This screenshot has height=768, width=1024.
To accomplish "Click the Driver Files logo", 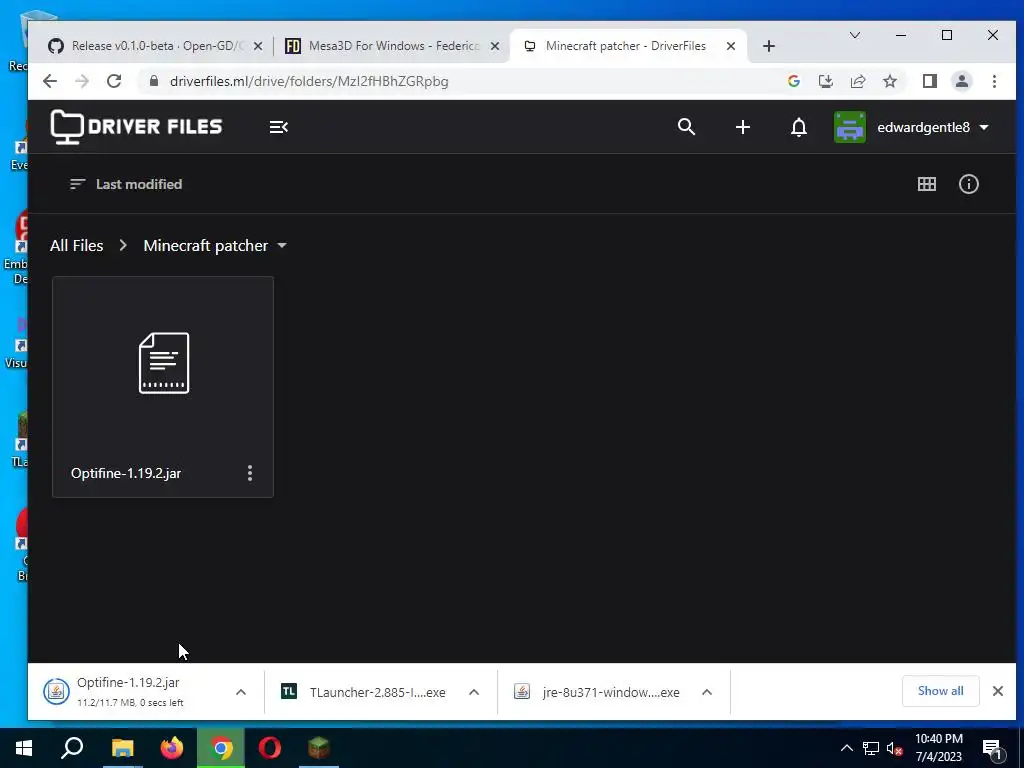I will pos(136,127).
